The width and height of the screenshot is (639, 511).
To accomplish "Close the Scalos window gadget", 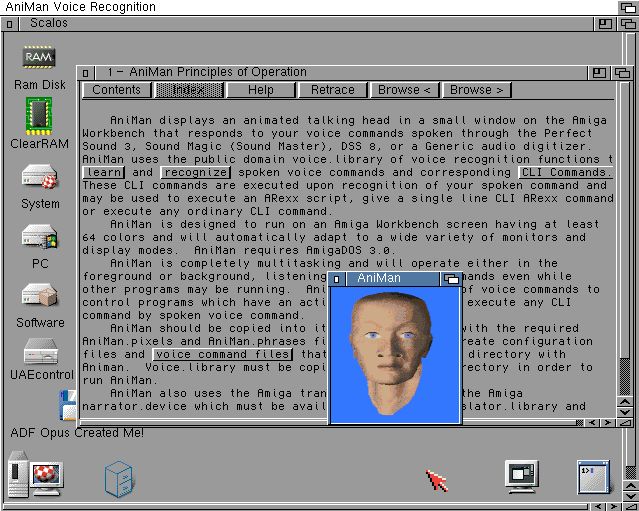I will [9, 24].
